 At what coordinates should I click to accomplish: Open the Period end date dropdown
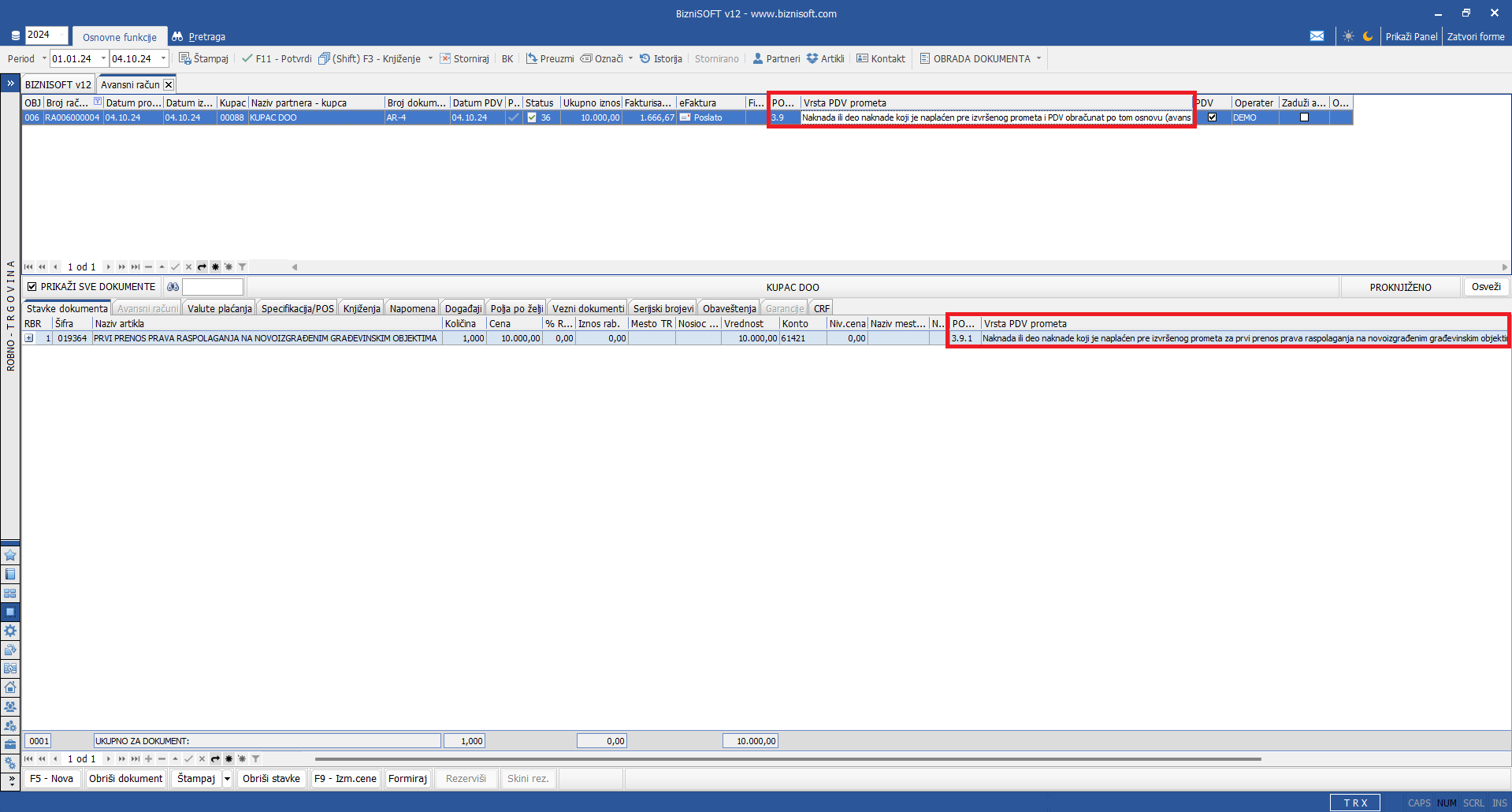coord(163,58)
